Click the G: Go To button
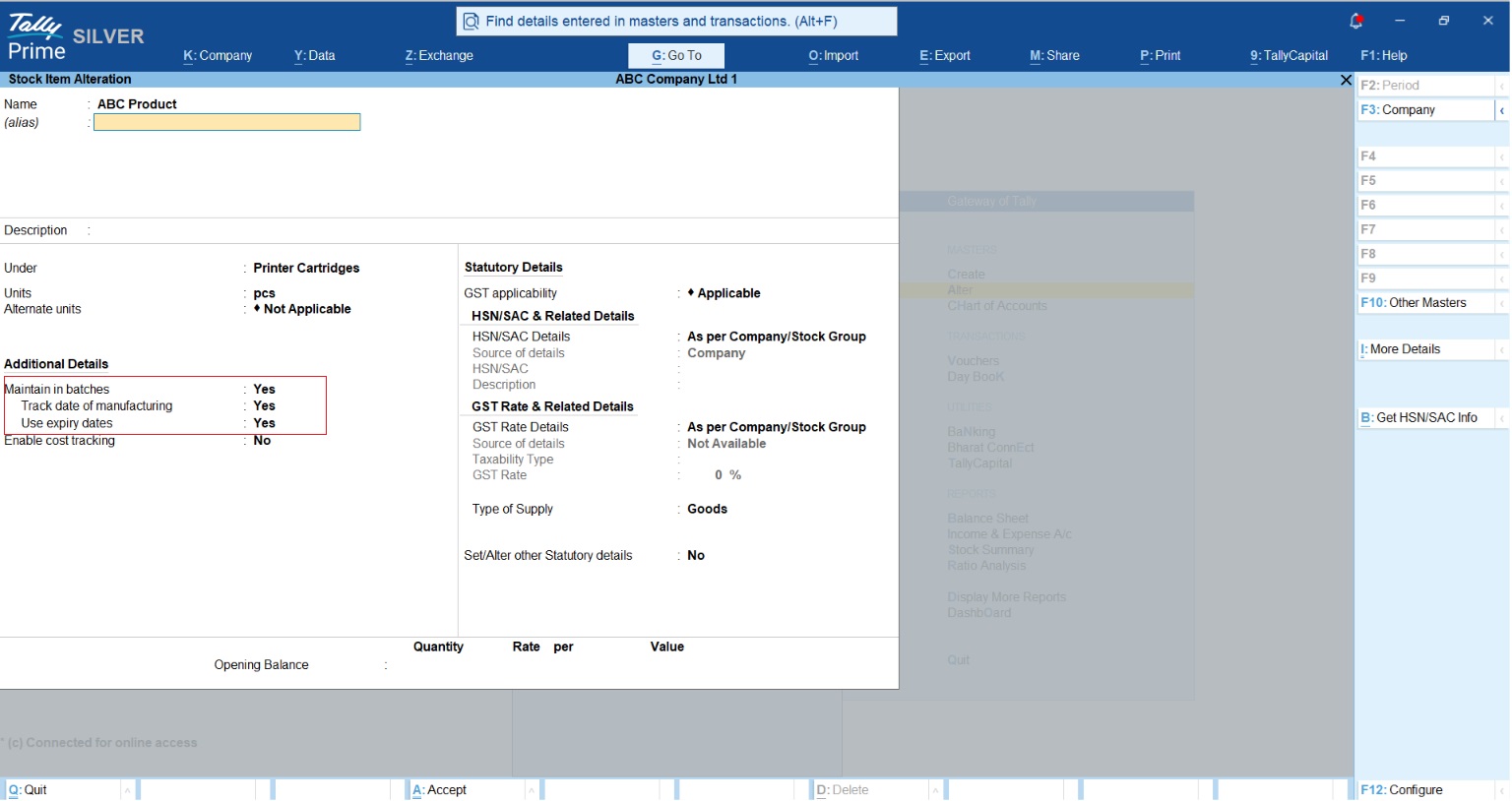1512x801 pixels. click(x=676, y=56)
